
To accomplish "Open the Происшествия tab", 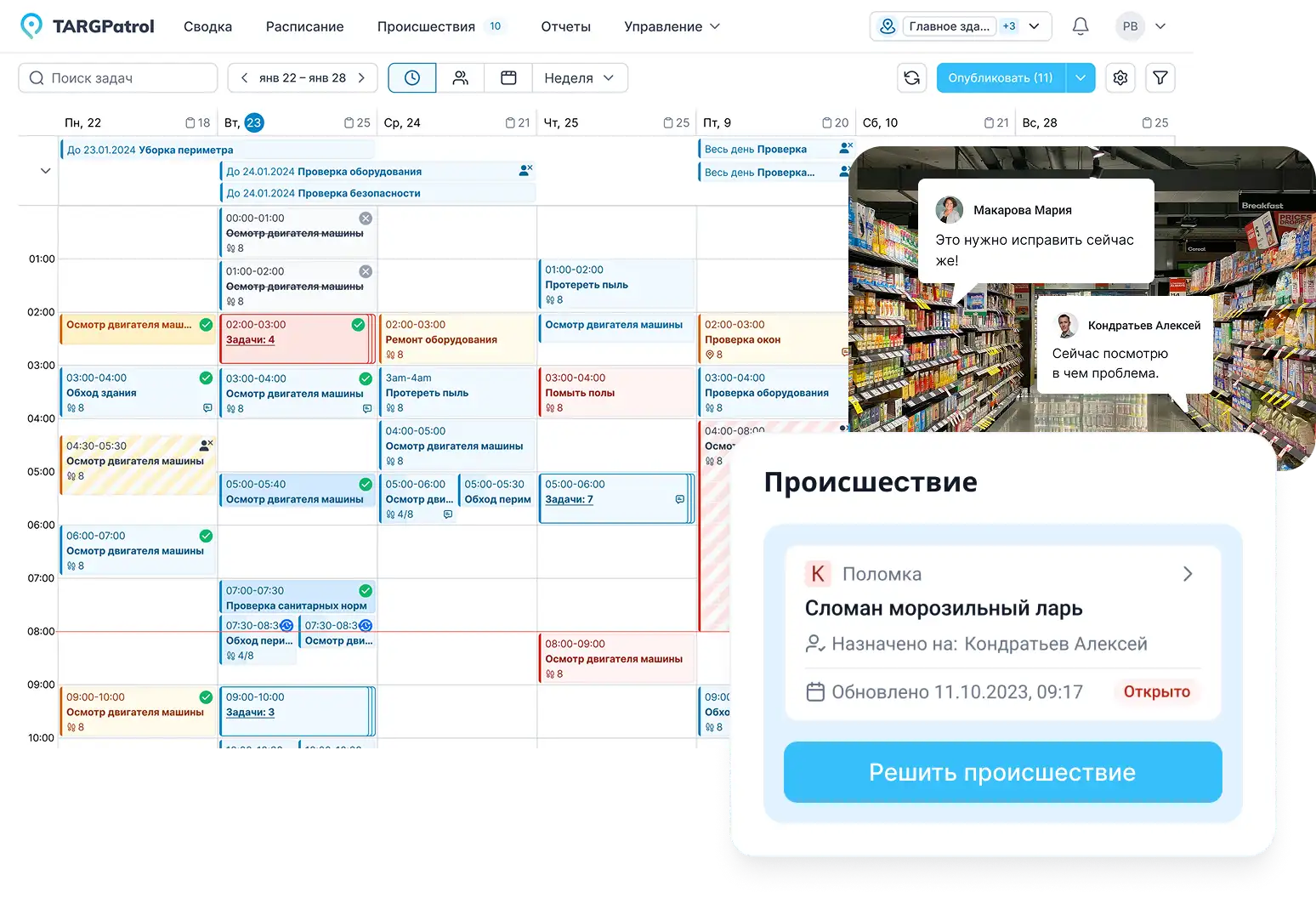I will coord(440,26).
